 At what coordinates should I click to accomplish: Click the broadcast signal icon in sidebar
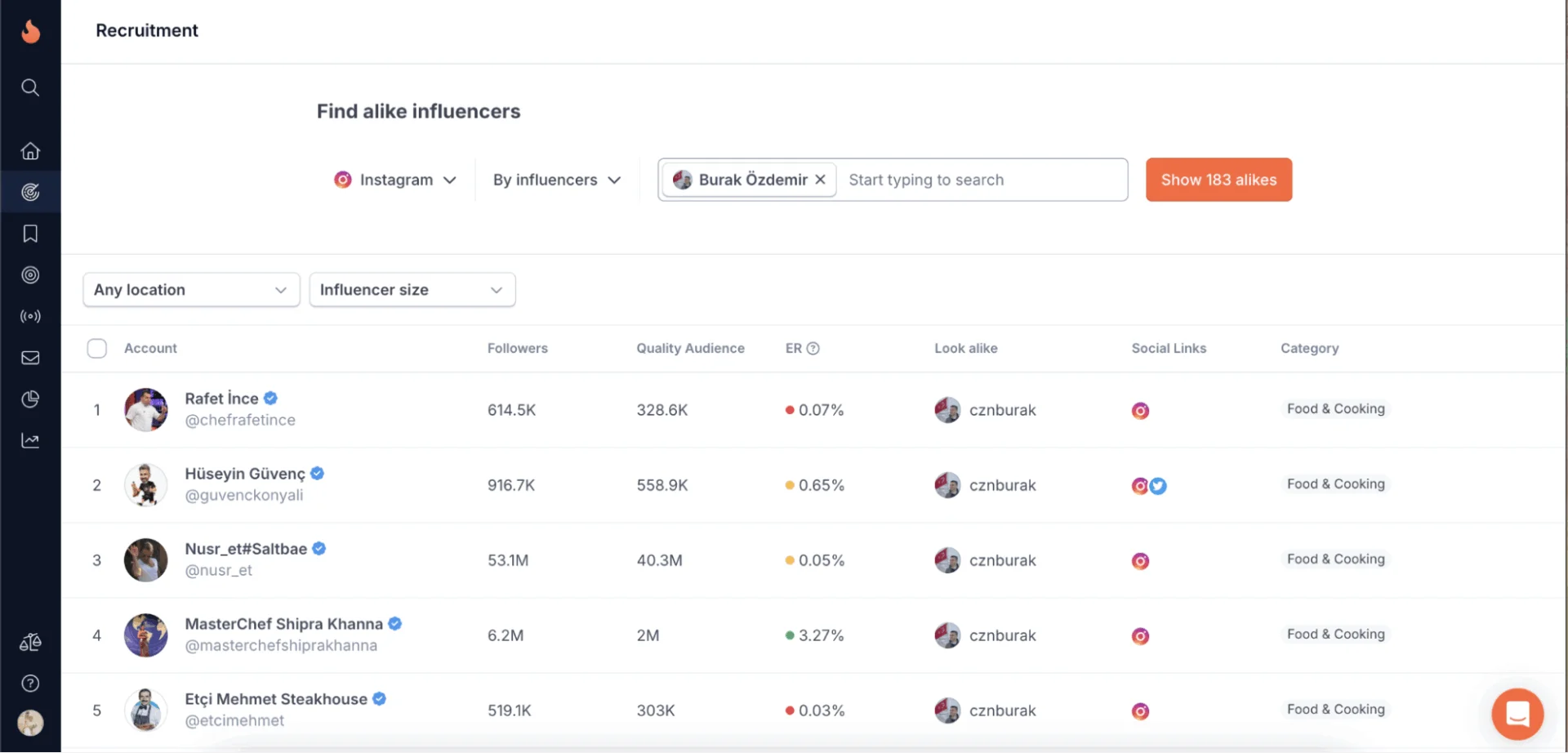(x=30, y=317)
